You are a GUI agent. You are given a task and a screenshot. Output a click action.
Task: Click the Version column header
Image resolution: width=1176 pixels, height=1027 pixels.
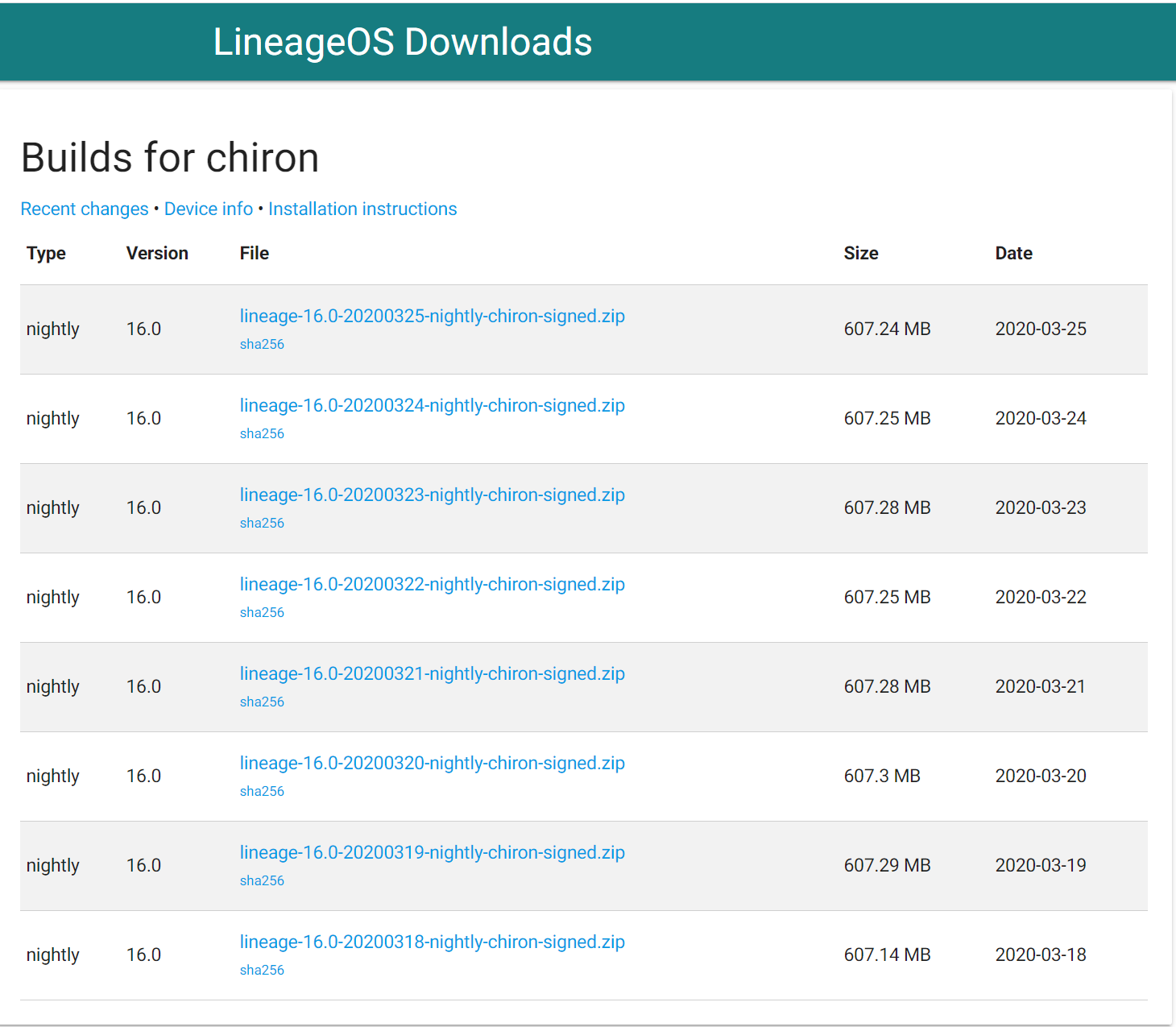pyautogui.click(x=157, y=254)
